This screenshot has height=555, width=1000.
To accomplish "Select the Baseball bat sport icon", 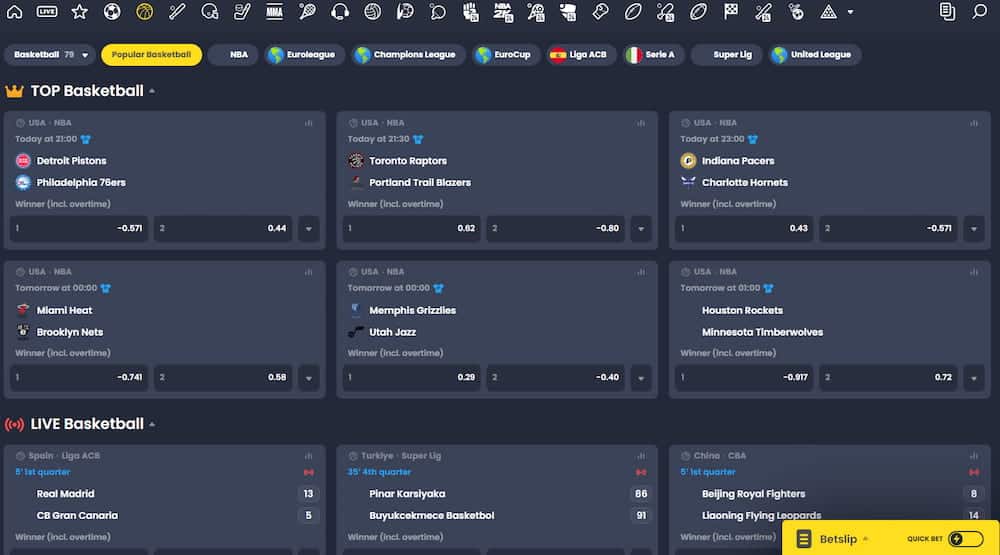I will click(177, 11).
